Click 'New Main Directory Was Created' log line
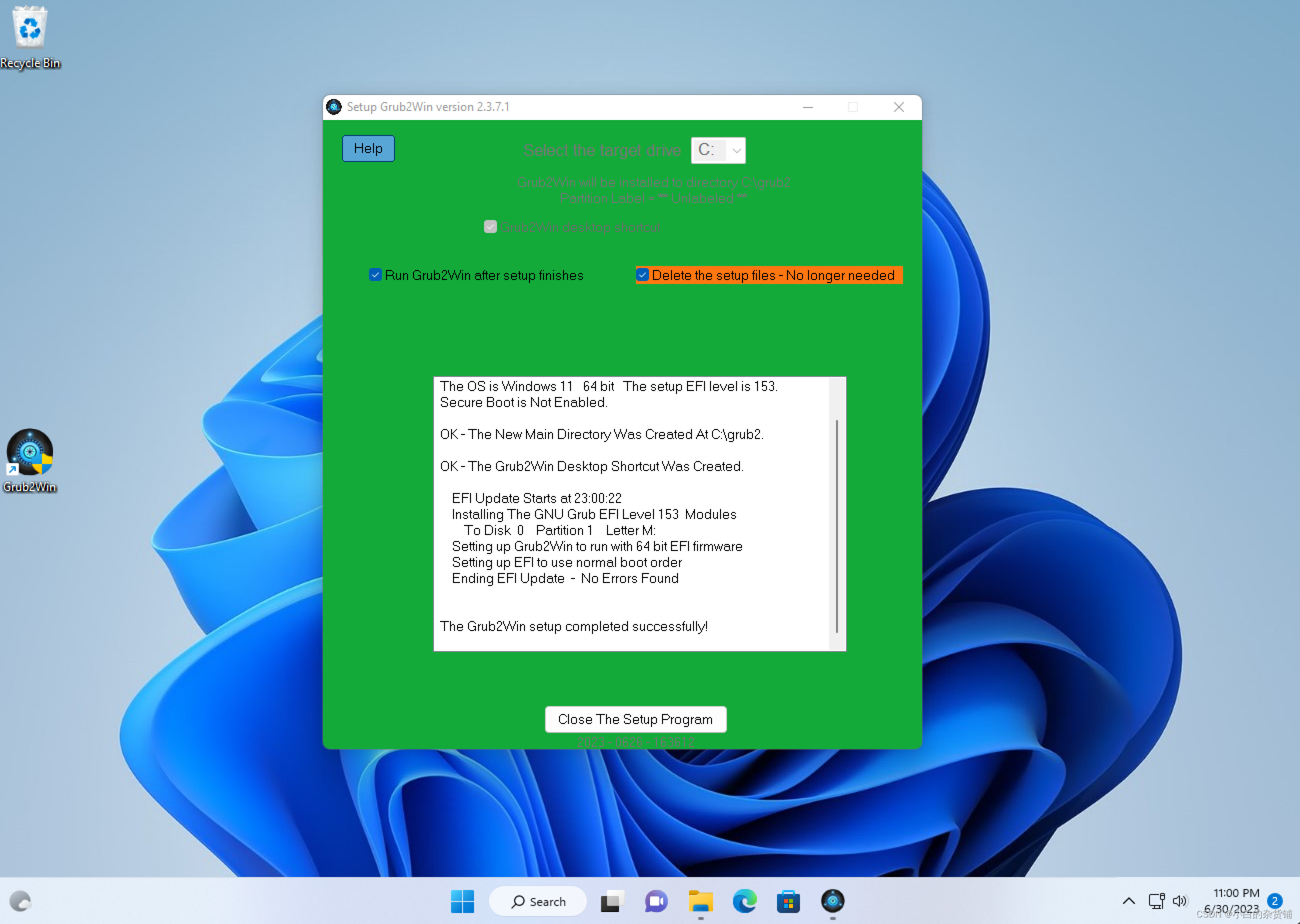 (601, 434)
